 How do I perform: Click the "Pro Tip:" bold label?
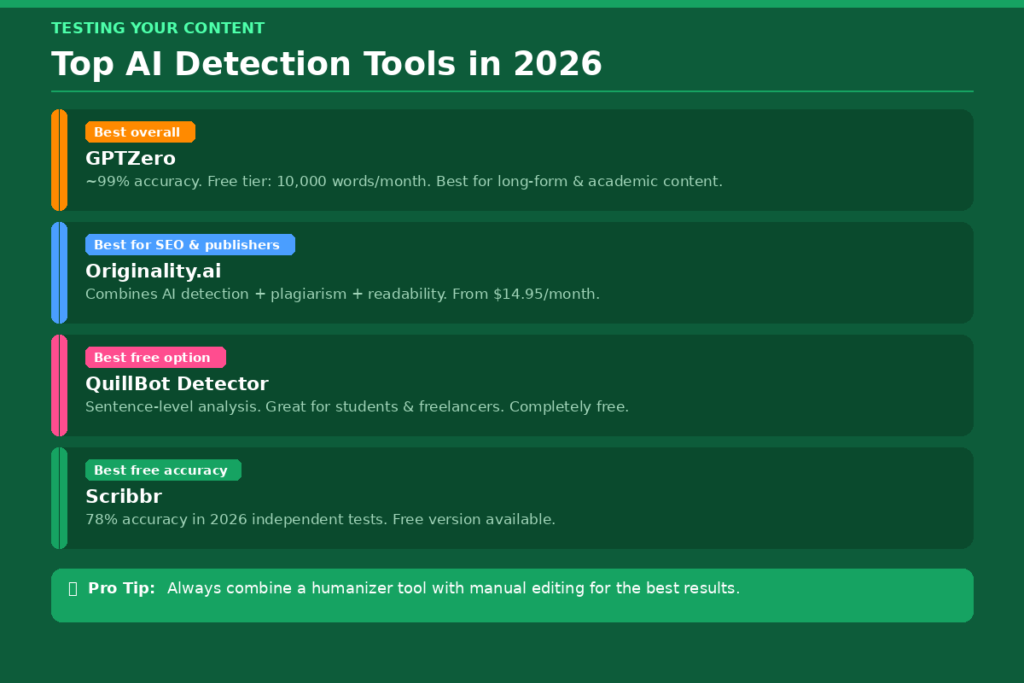[x=121, y=588]
